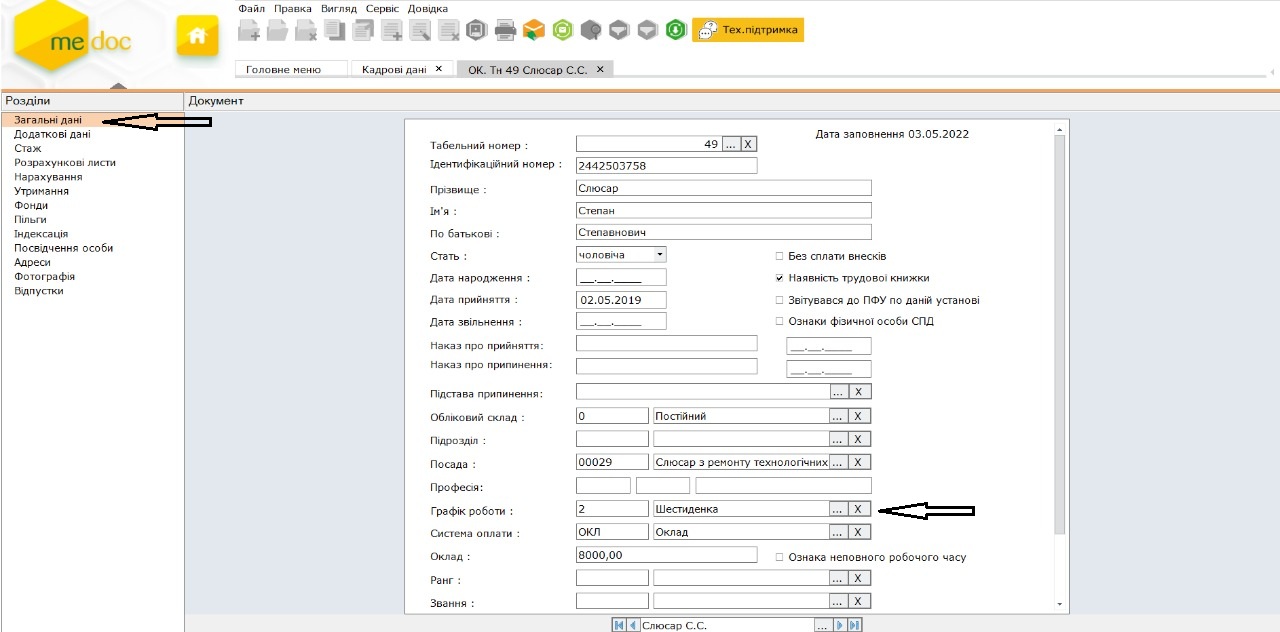Click the yellow Home button
Screen dimensions: 1280x632
(x=197, y=36)
